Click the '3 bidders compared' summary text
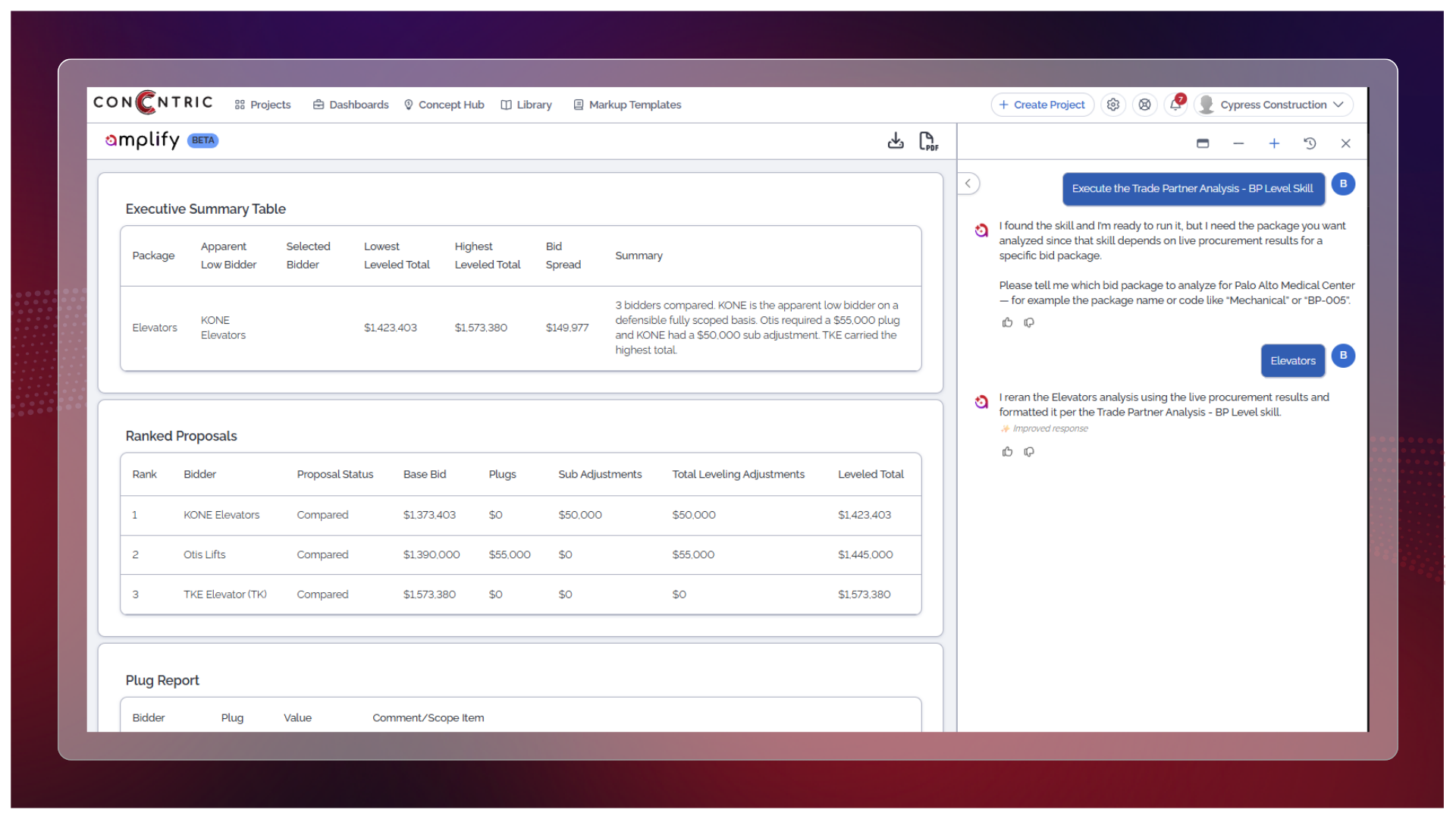This screenshot has width=1456, height=819. point(758,328)
